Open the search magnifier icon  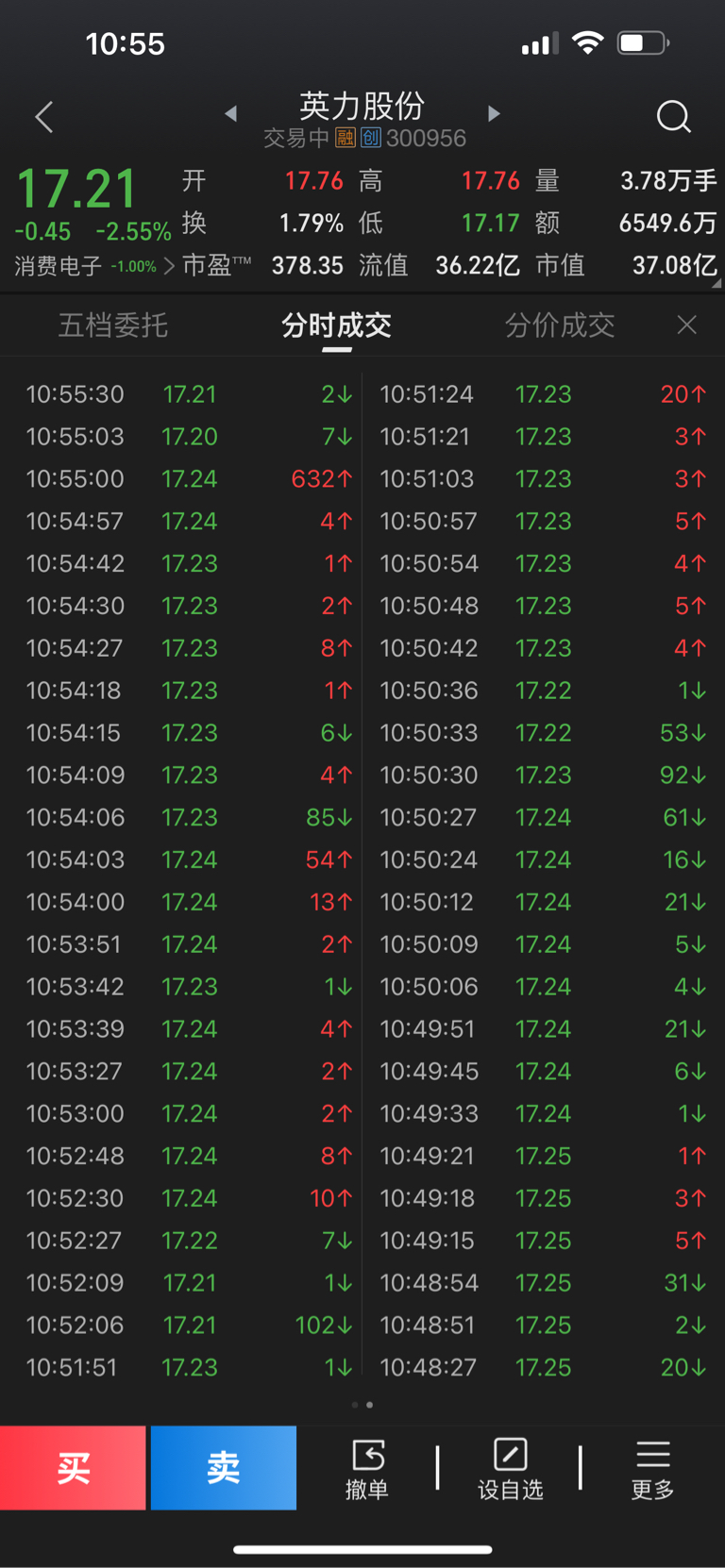point(673,117)
